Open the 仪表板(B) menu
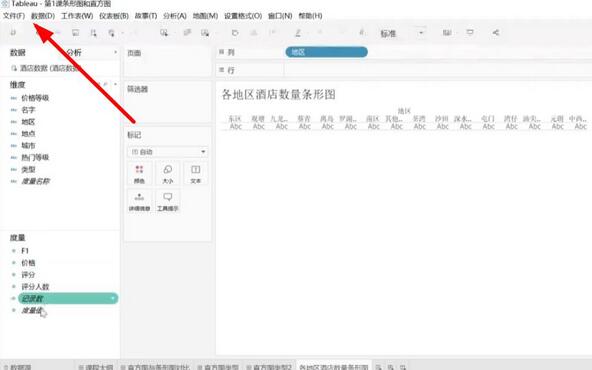592x370 pixels. (x=114, y=16)
